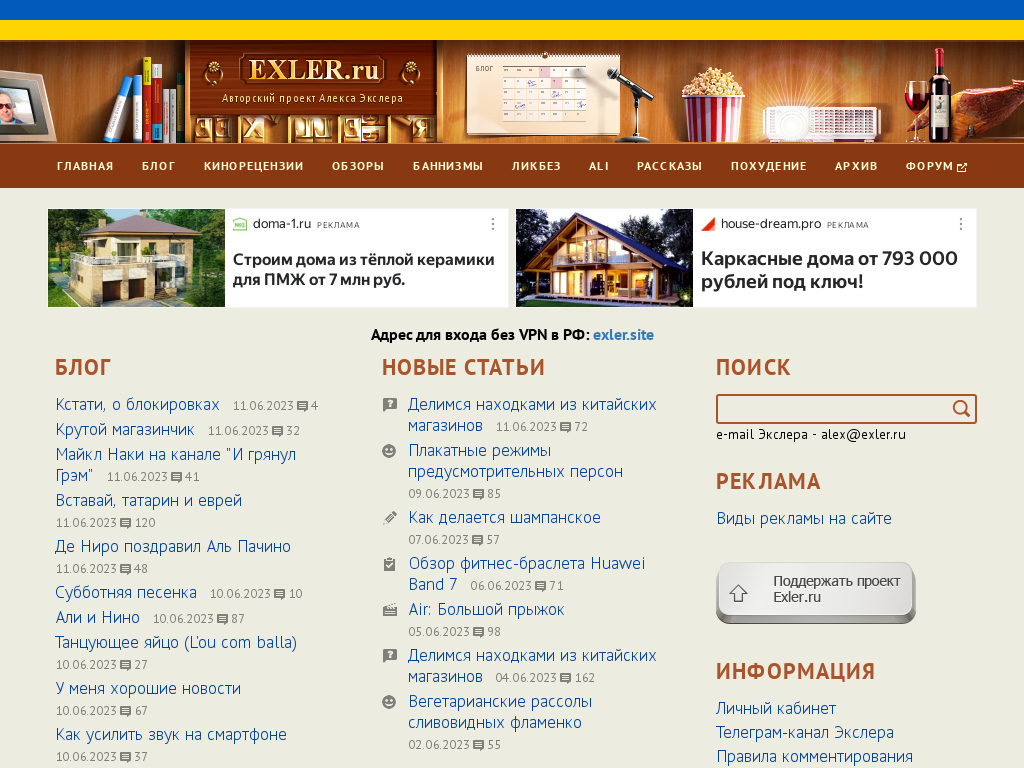1024x768 pixels.
Task: Click the doma-1.ru favicon in ad
Action: pos(240,224)
